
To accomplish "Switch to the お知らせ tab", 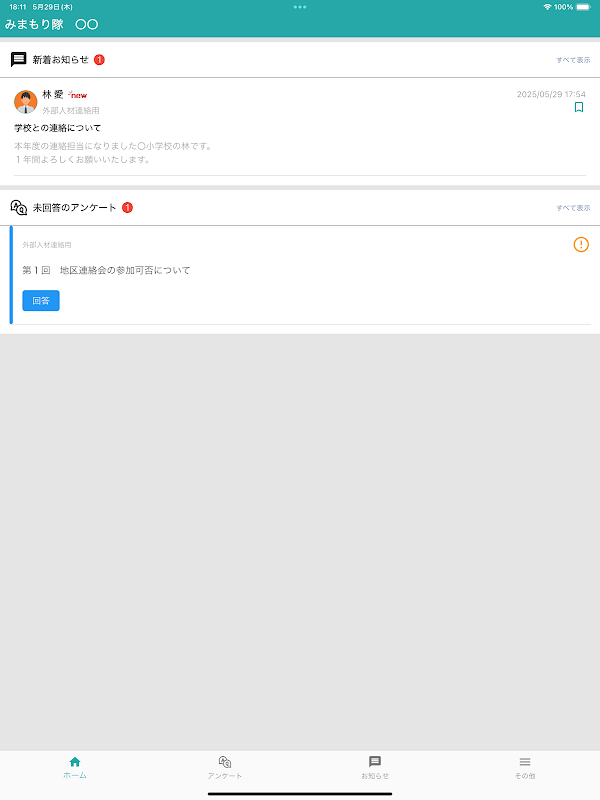I will point(375,768).
